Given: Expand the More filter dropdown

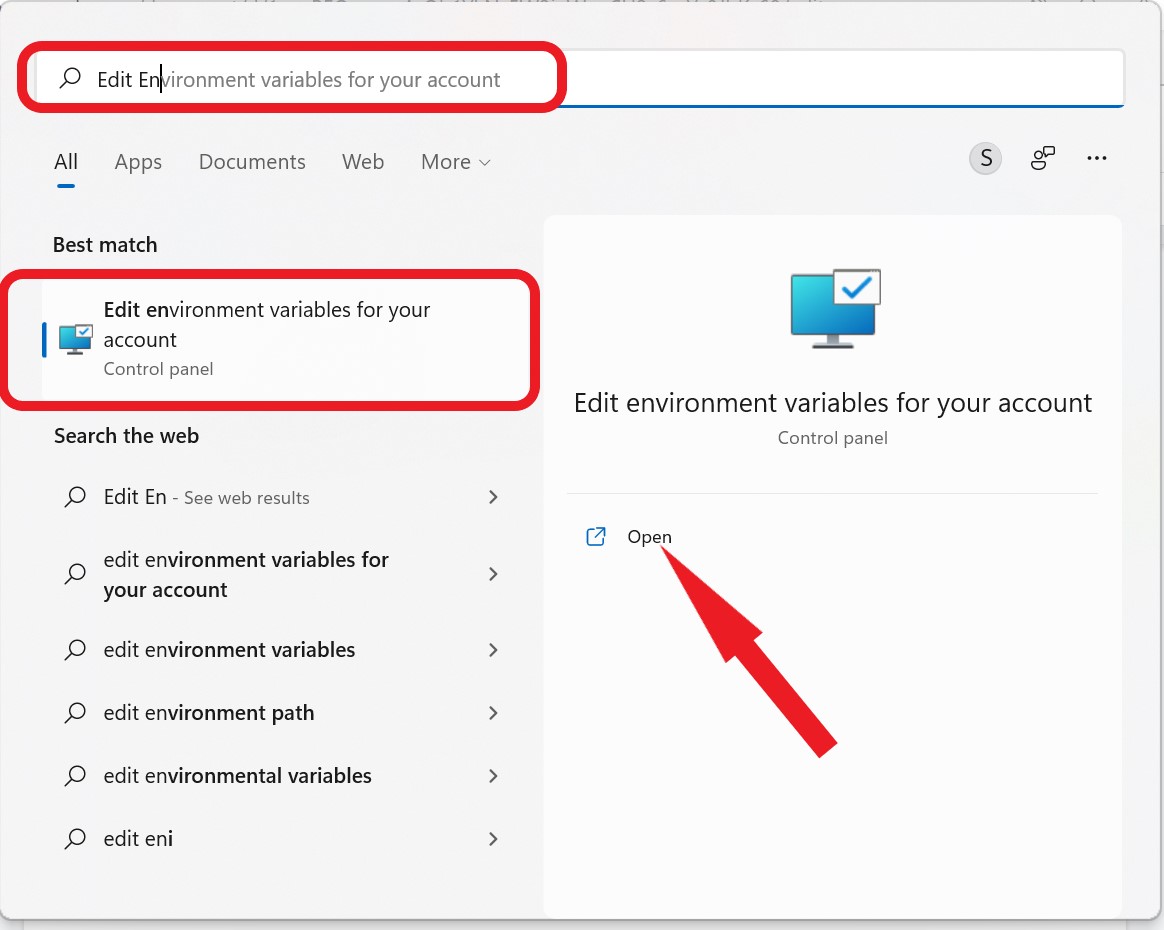Looking at the screenshot, I should point(456,162).
